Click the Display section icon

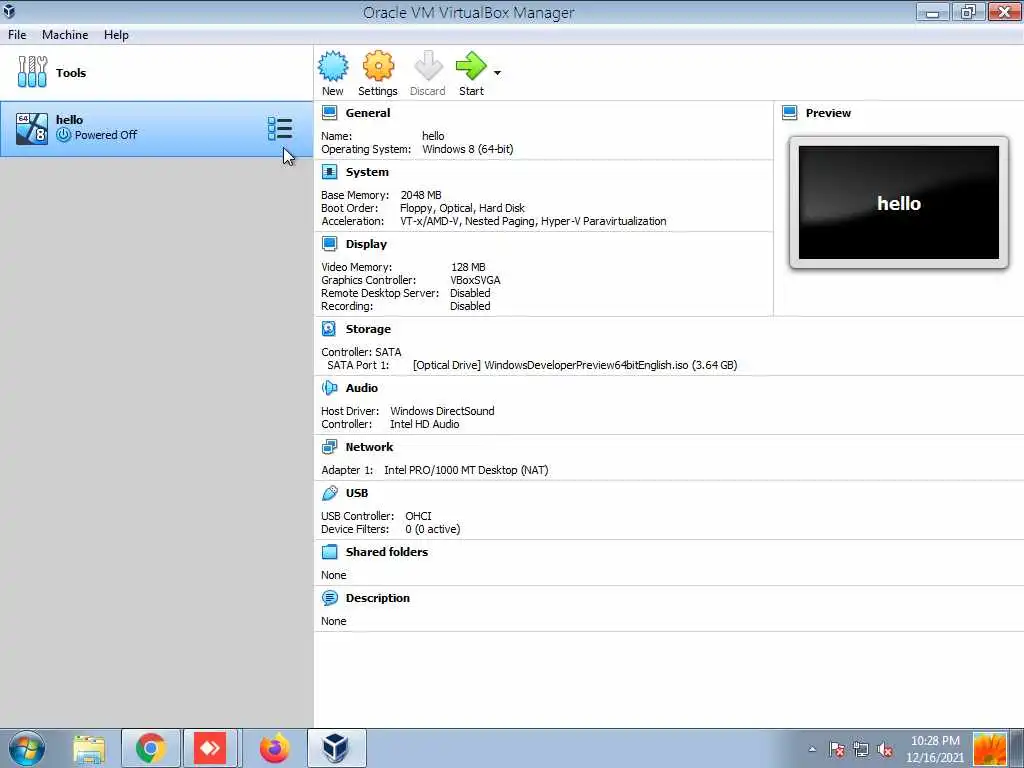click(x=330, y=244)
